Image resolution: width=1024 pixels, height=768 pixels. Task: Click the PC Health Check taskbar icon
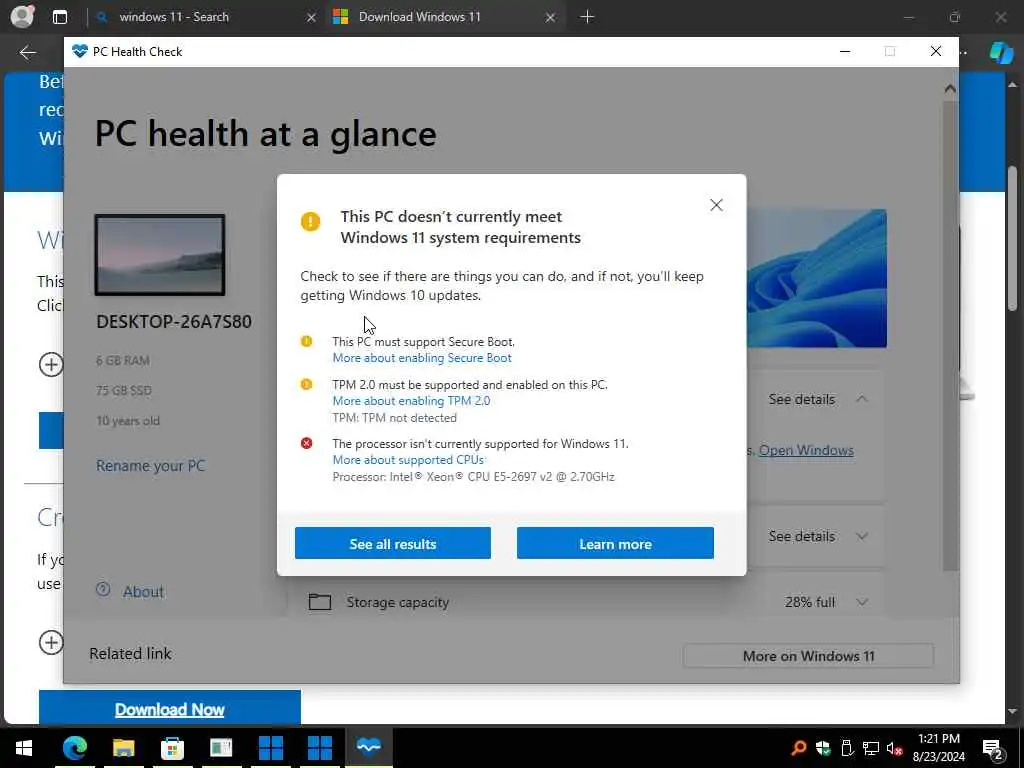pos(368,747)
